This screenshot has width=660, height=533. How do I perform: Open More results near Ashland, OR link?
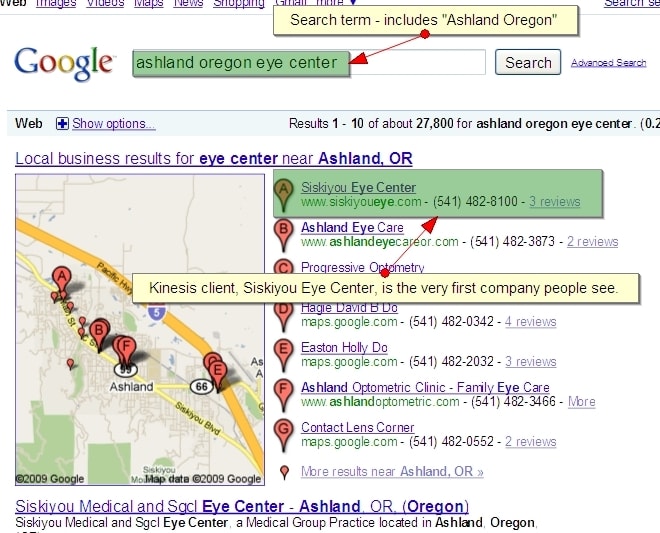(392, 472)
